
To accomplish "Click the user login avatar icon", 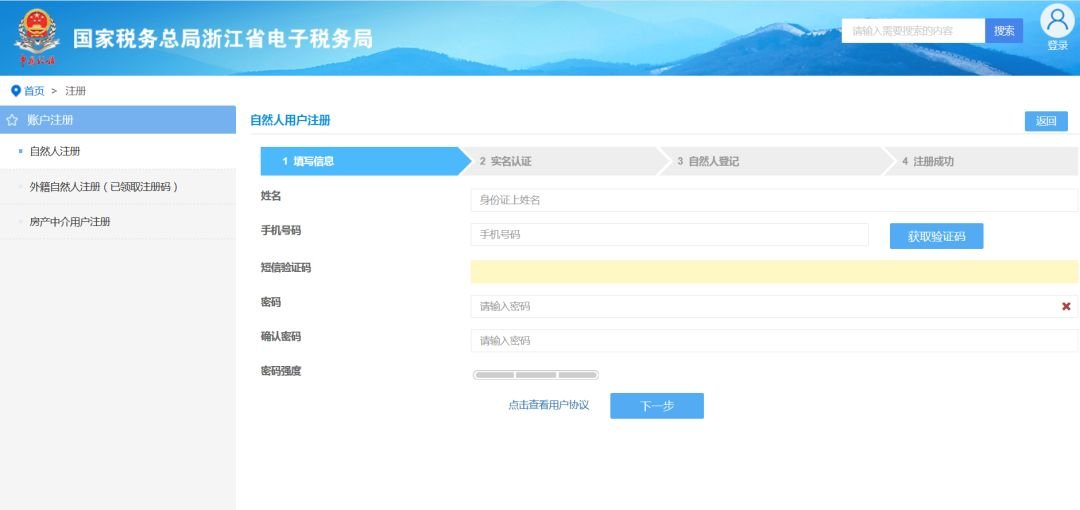I will point(1056,22).
